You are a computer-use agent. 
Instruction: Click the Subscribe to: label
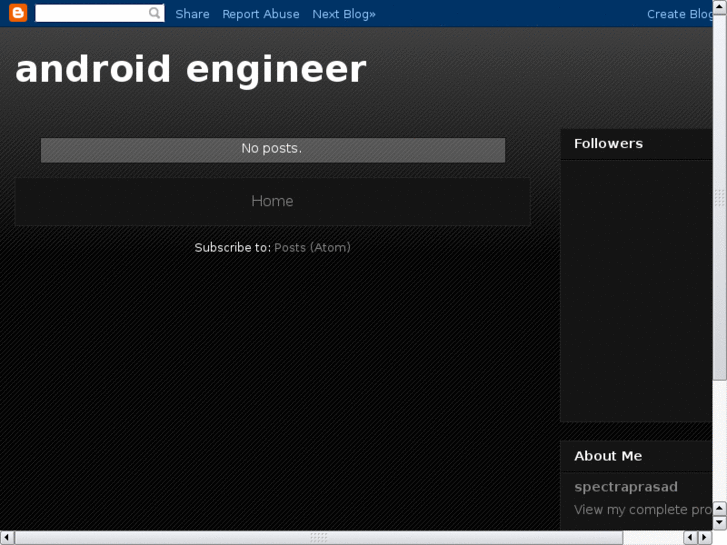(x=232, y=247)
